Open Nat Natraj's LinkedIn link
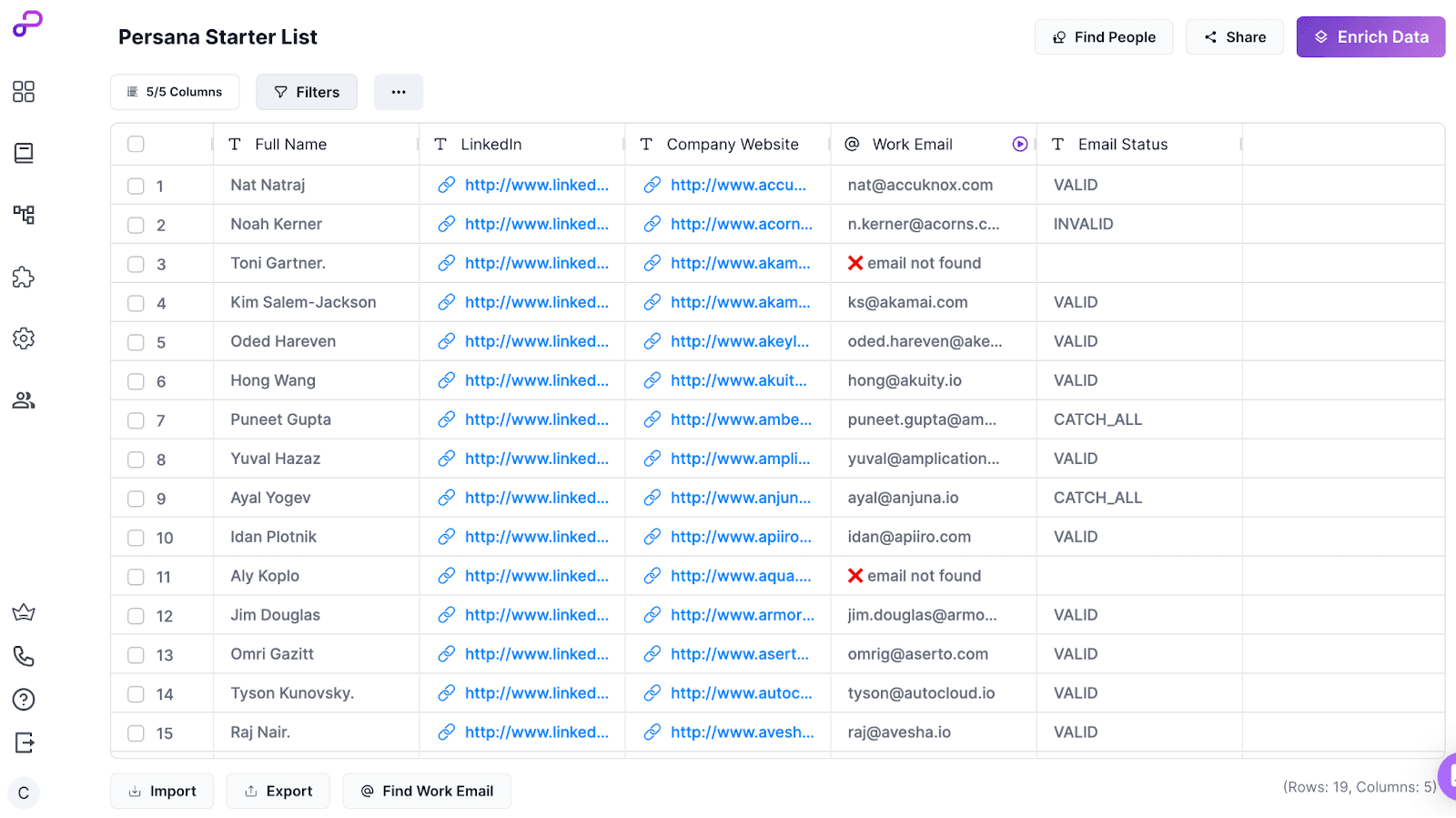The height and width of the screenshot is (818, 1456). point(536,186)
